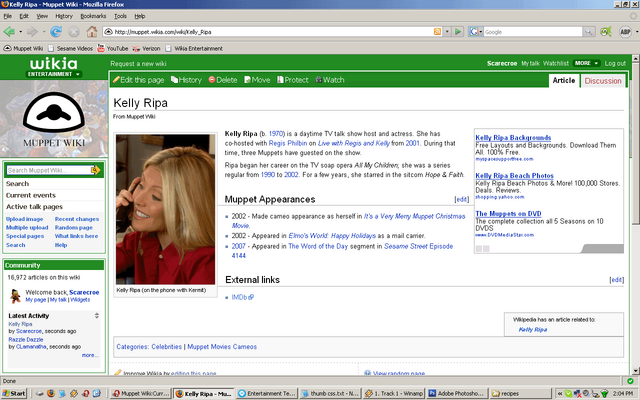Click Watch in the page toolbar

click(330, 80)
